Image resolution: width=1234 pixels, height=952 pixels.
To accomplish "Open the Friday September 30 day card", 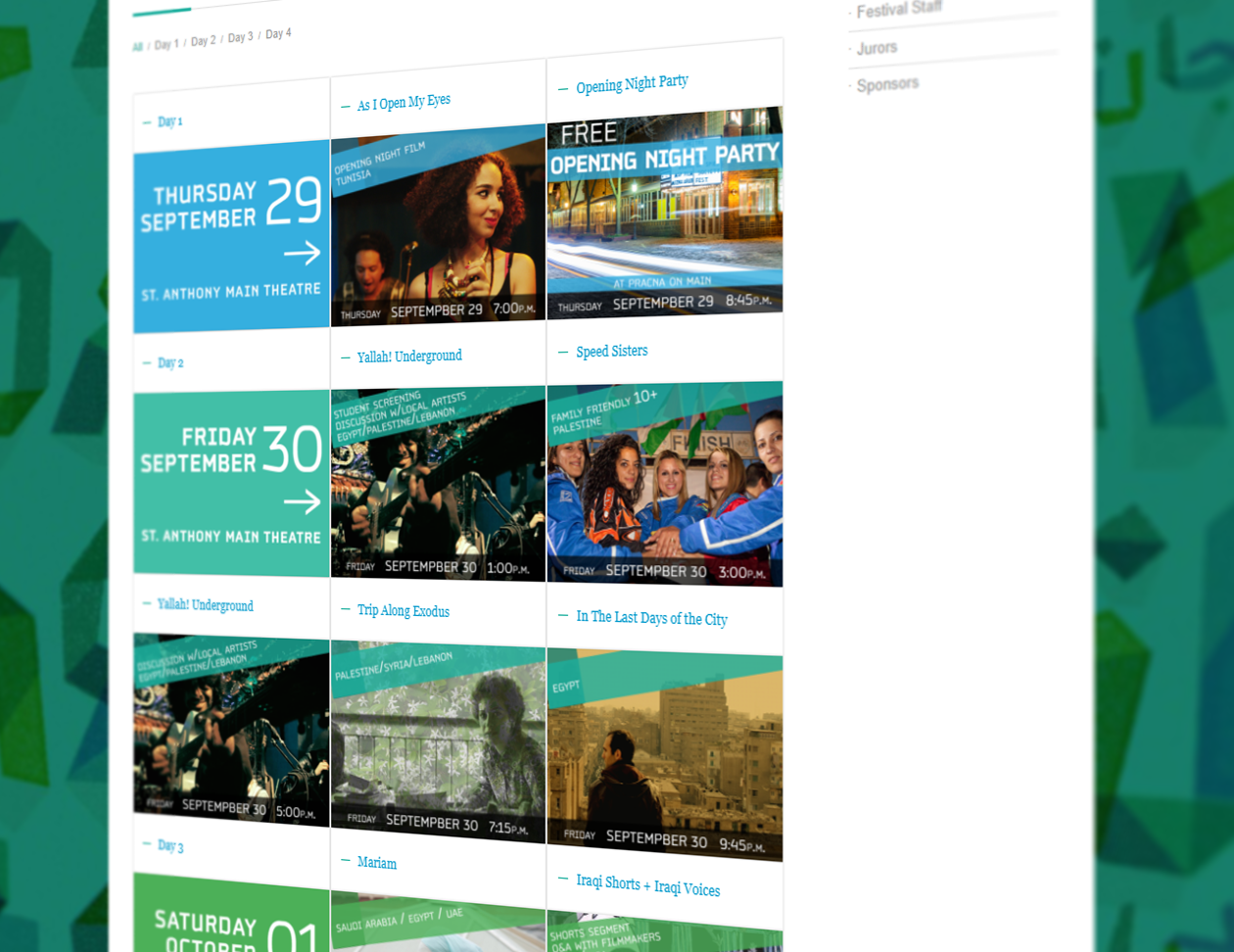I will [231, 482].
